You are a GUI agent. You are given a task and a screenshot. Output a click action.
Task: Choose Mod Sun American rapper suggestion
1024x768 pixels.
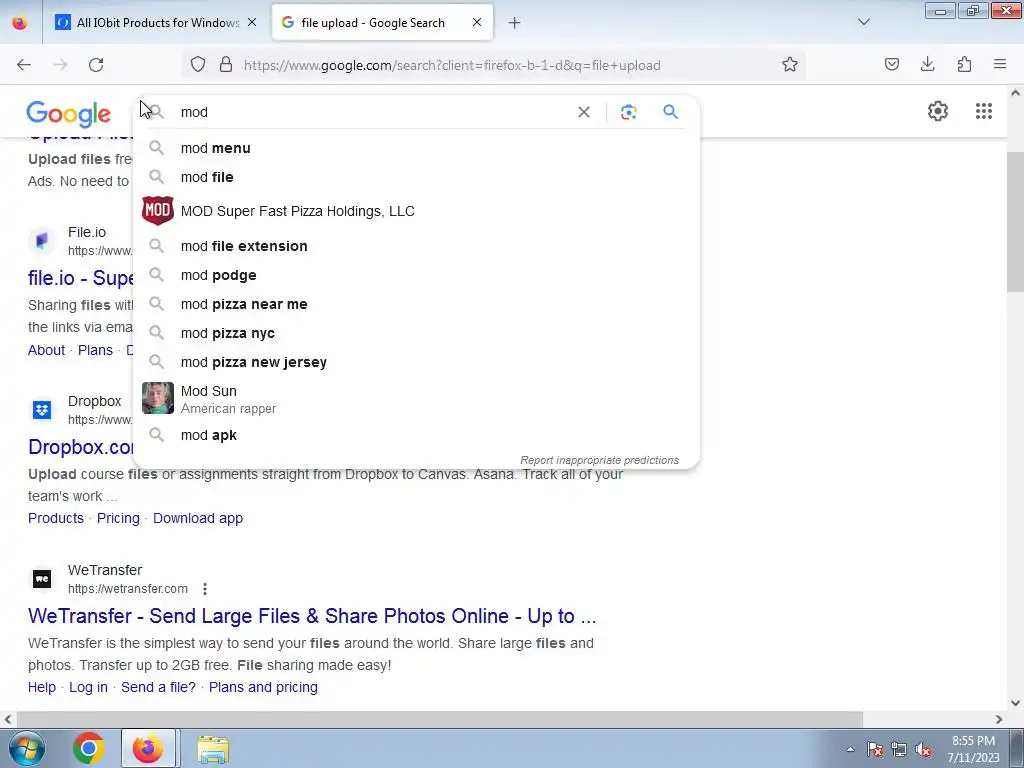coord(416,398)
